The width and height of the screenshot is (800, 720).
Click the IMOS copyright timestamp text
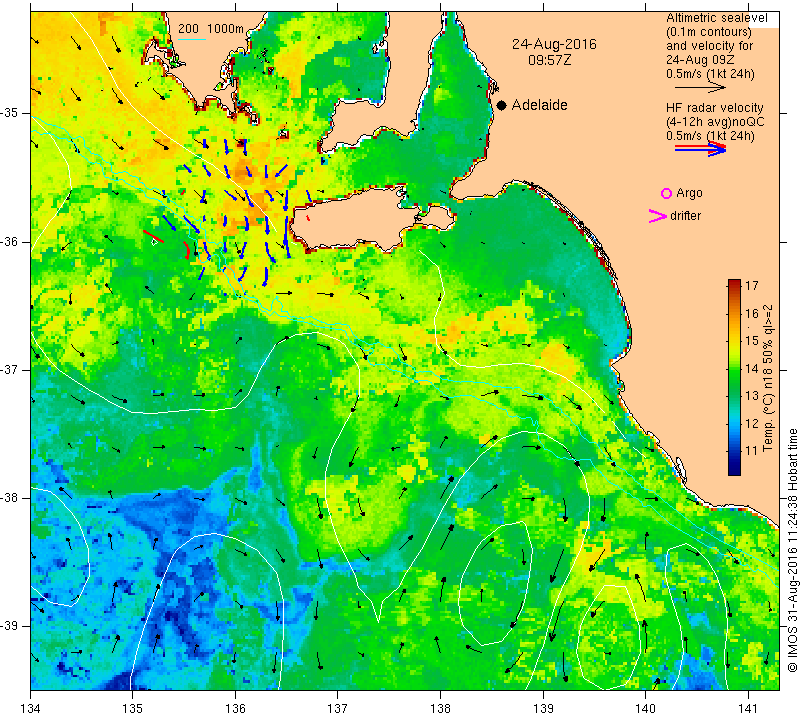coord(792,550)
